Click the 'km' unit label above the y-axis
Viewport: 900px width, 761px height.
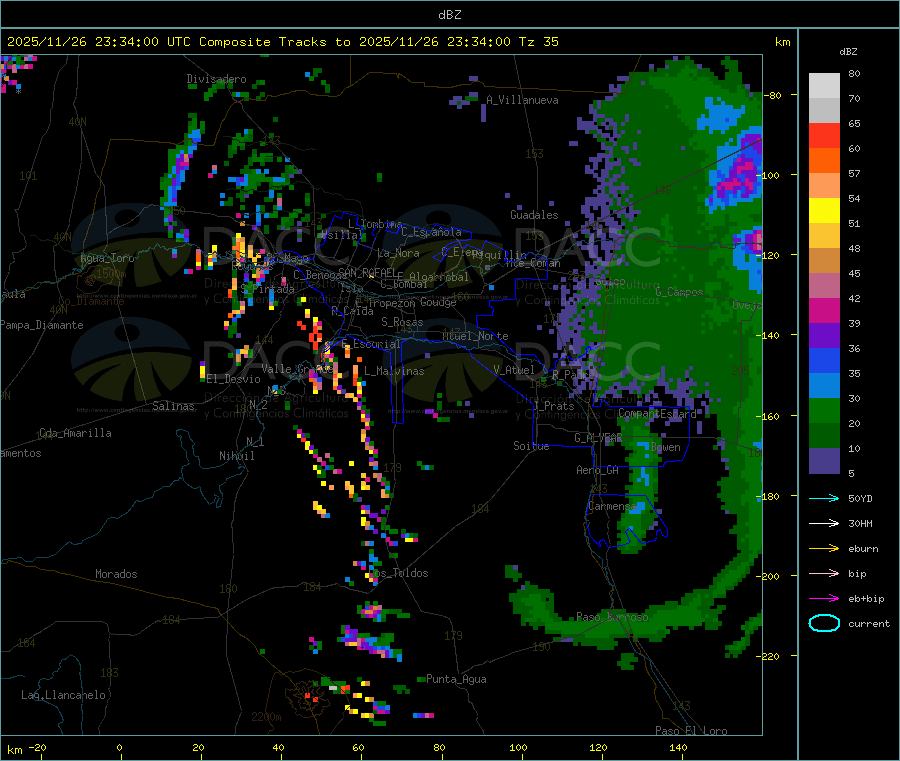click(782, 42)
